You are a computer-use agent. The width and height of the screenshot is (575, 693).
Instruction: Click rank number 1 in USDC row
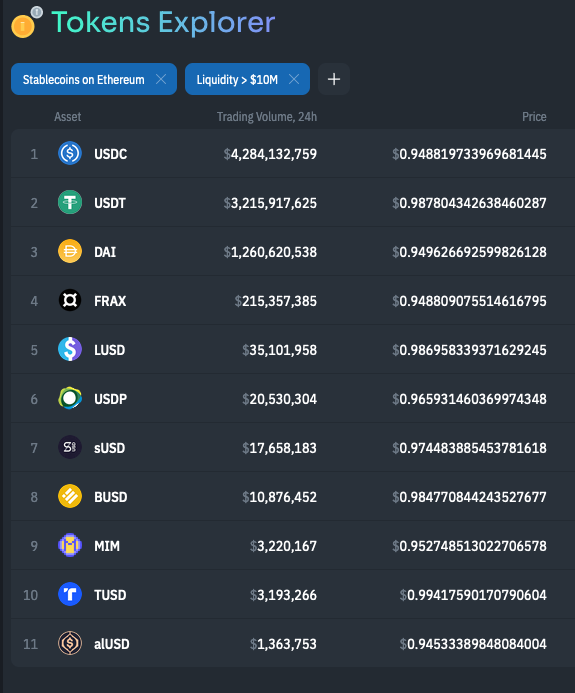click(x=34, y=154)
